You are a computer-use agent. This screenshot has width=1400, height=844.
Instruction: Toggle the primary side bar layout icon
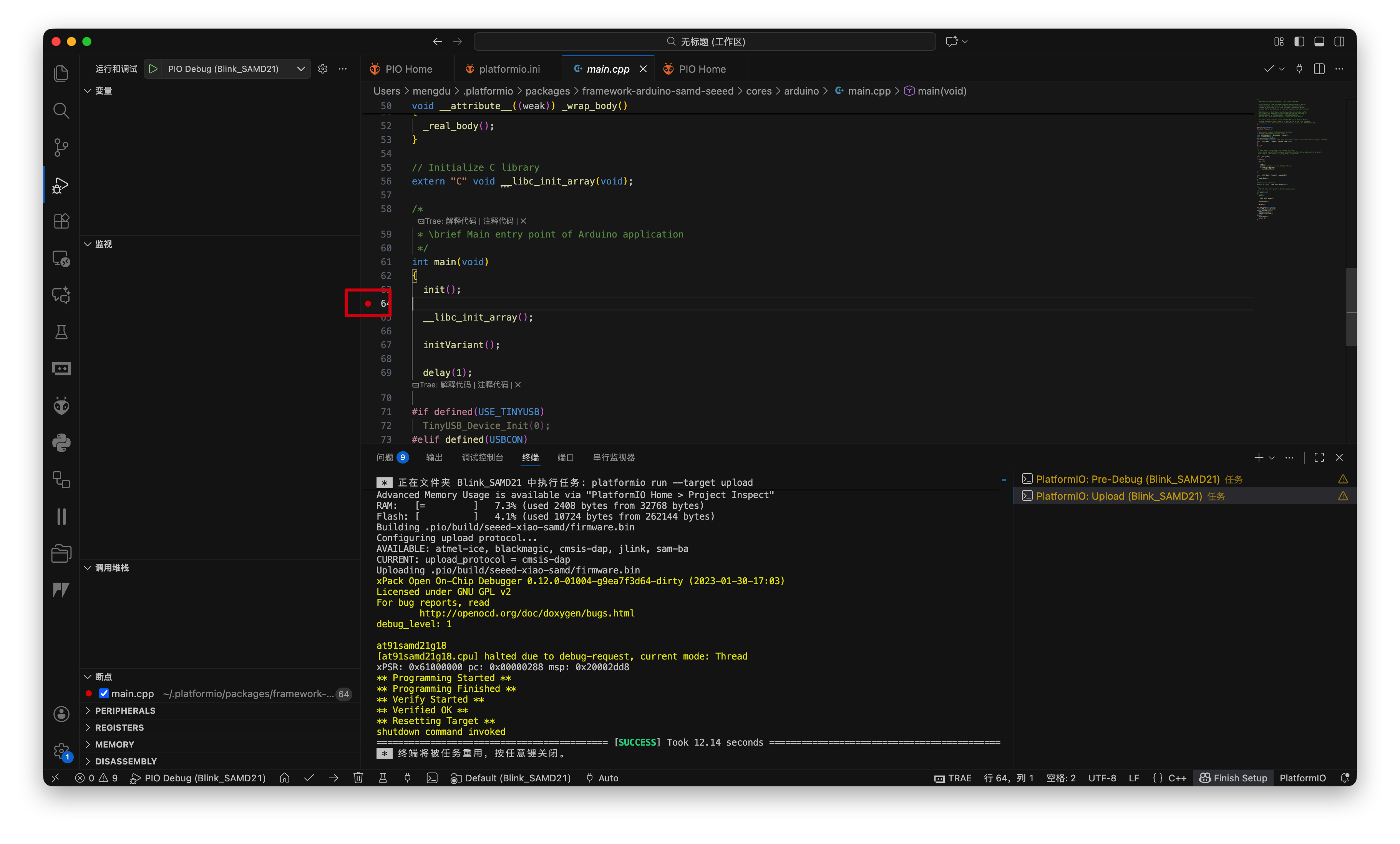[x=1299, y=42]
